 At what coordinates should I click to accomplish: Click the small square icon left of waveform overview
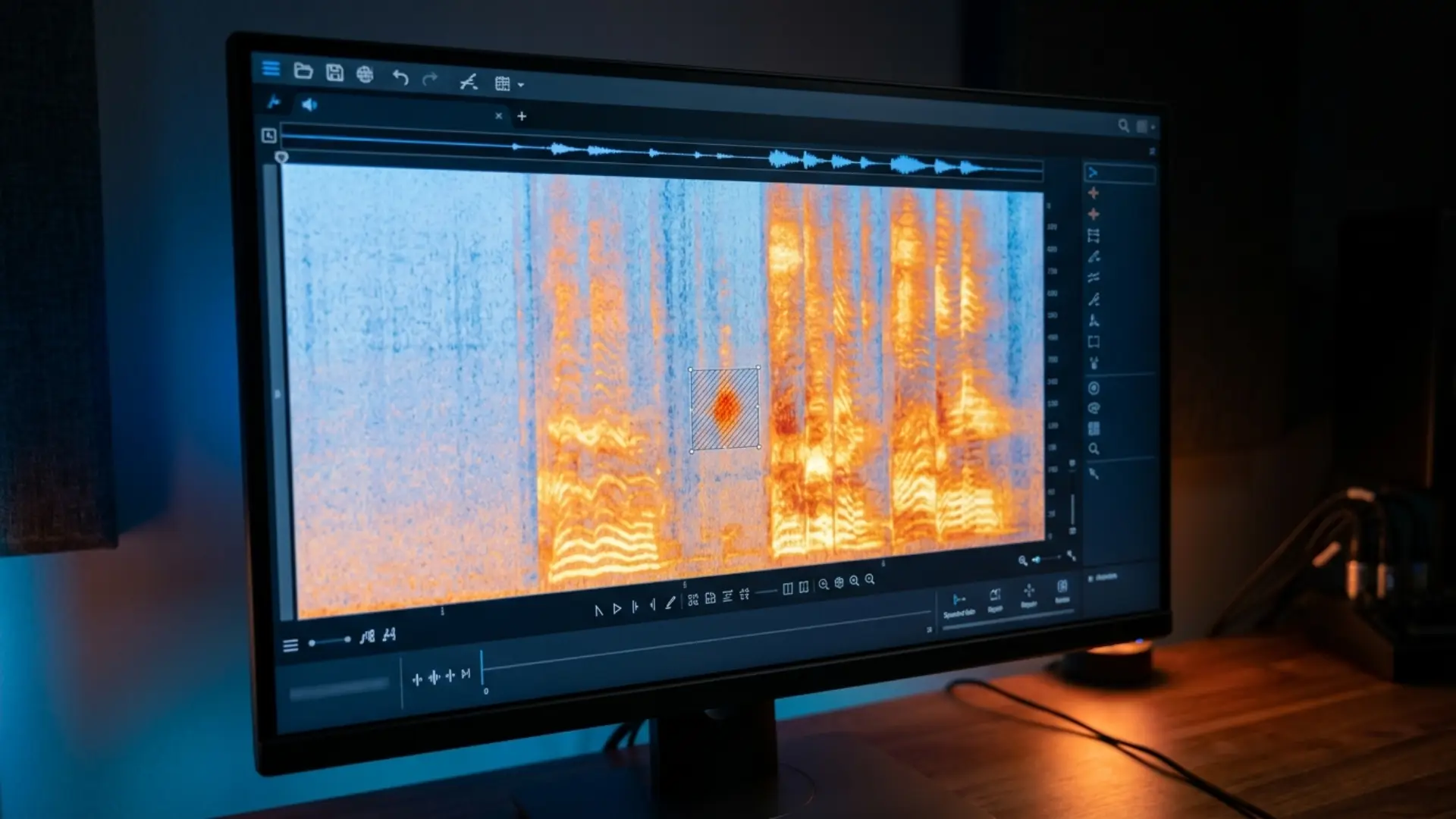[268, 136]
